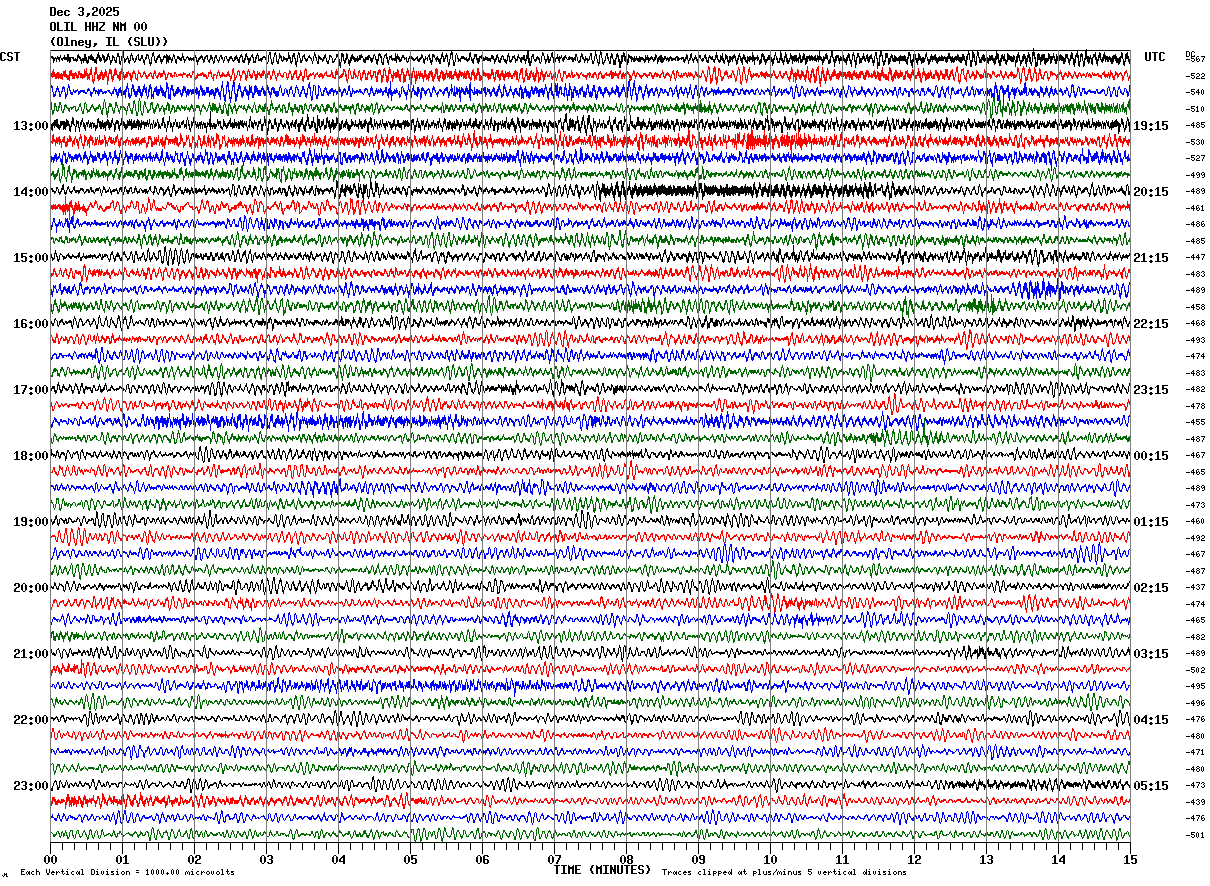Click the '01:15' UTC time label

coord(1151,522)
